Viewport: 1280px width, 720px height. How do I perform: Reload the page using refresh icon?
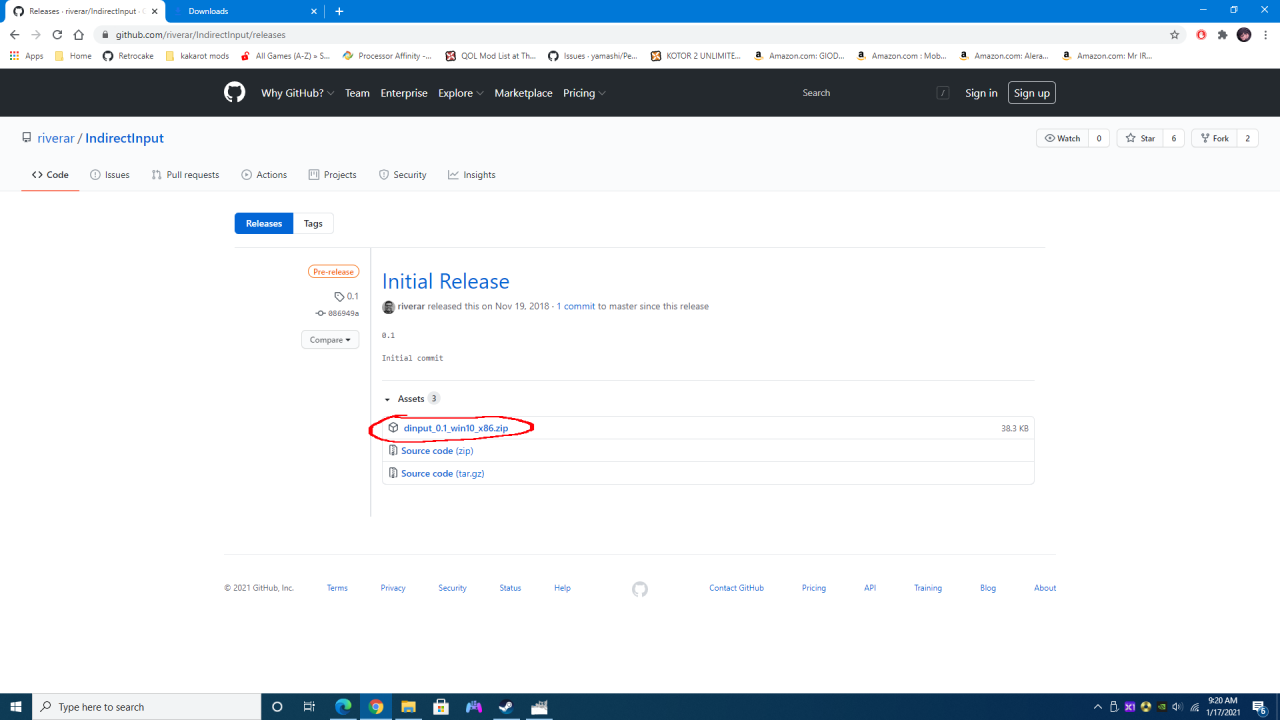(x=56, y=34)
